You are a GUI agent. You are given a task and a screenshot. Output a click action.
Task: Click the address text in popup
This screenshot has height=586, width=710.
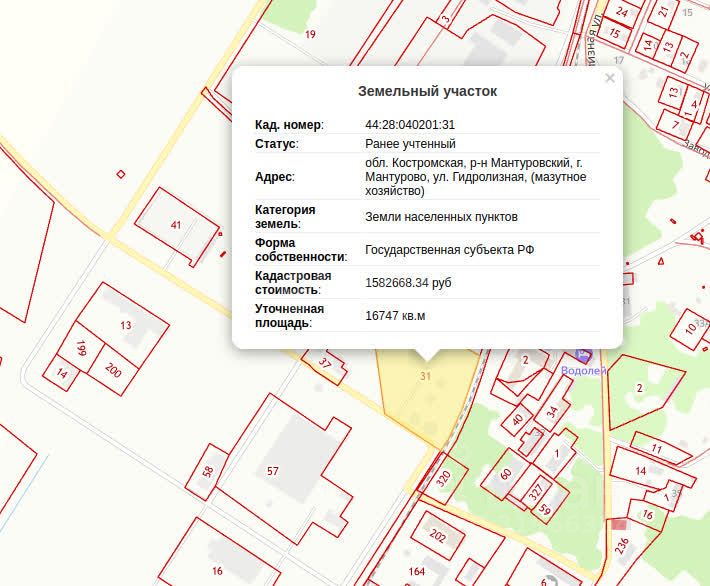(476, 177)
